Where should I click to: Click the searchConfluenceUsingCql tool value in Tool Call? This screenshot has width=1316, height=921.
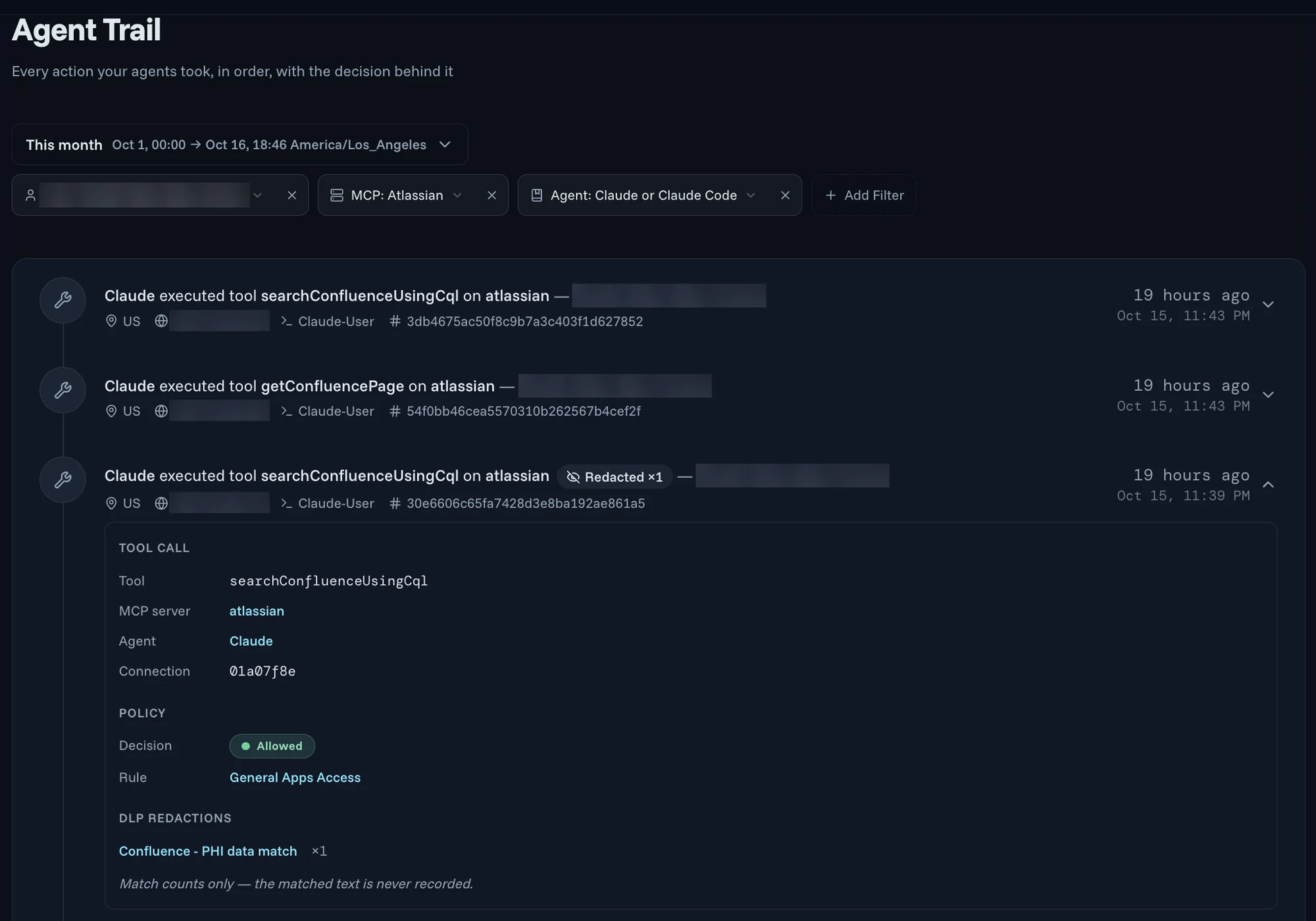click(328, 581)
